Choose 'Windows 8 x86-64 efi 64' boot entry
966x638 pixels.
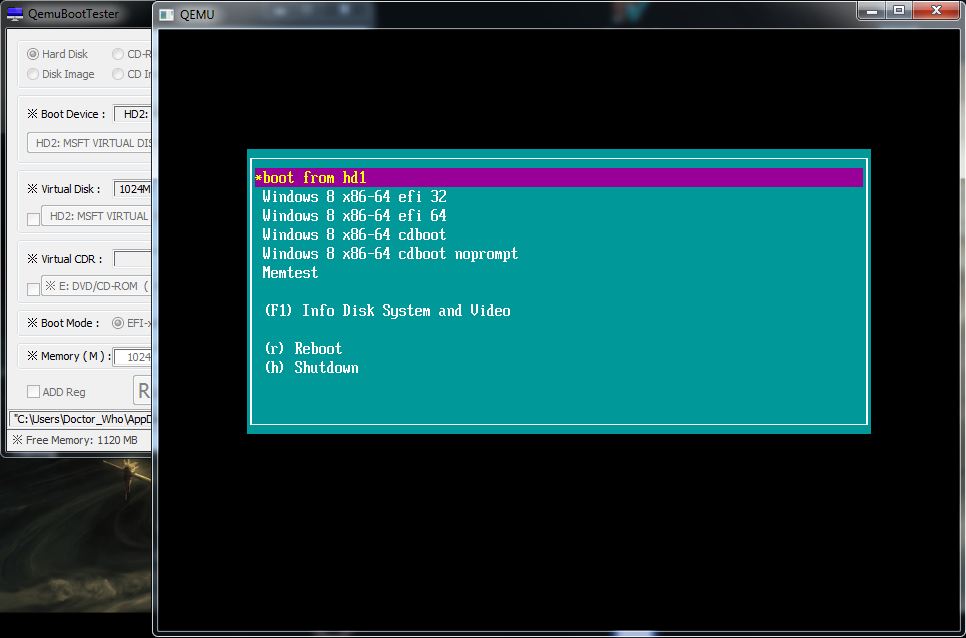[x=354, y=216]
